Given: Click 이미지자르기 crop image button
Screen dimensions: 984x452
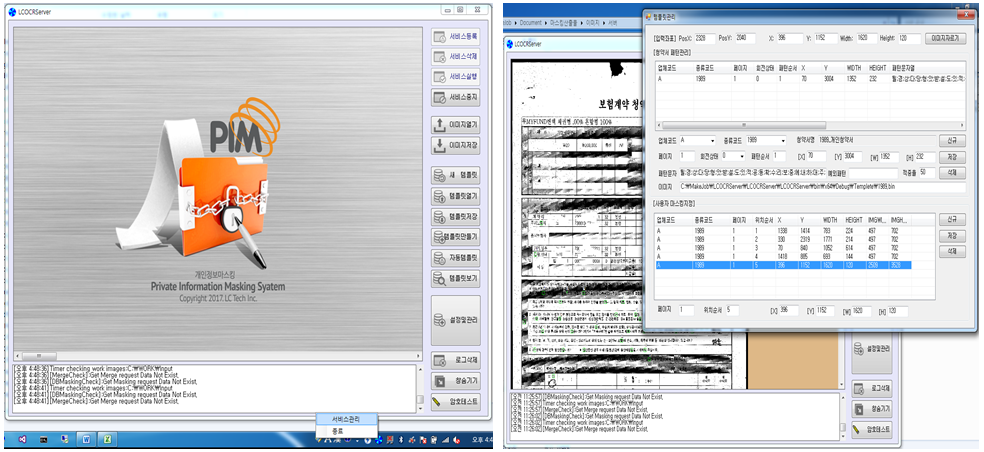Looking at the screenshot, I should pyautogui.click(x=944, y=38).
